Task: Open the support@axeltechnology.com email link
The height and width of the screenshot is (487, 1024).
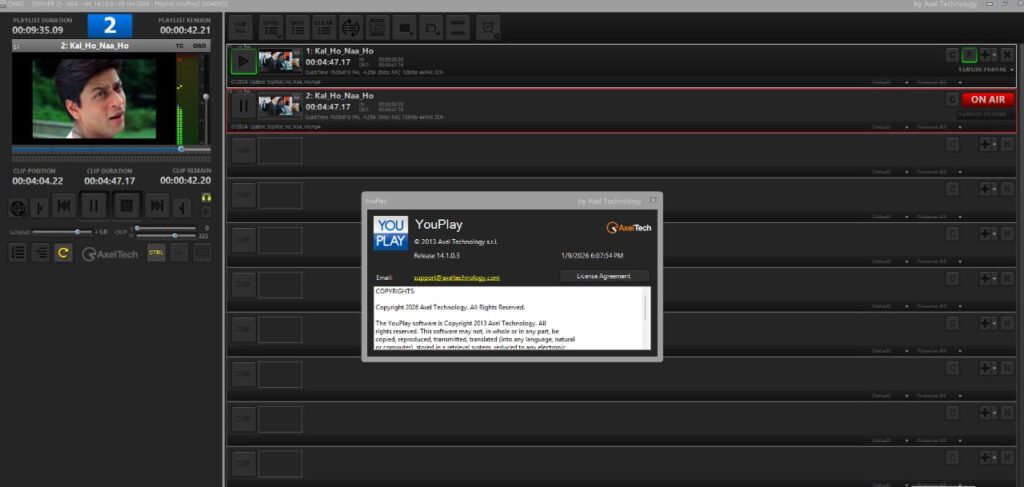Action: point(456,277)
